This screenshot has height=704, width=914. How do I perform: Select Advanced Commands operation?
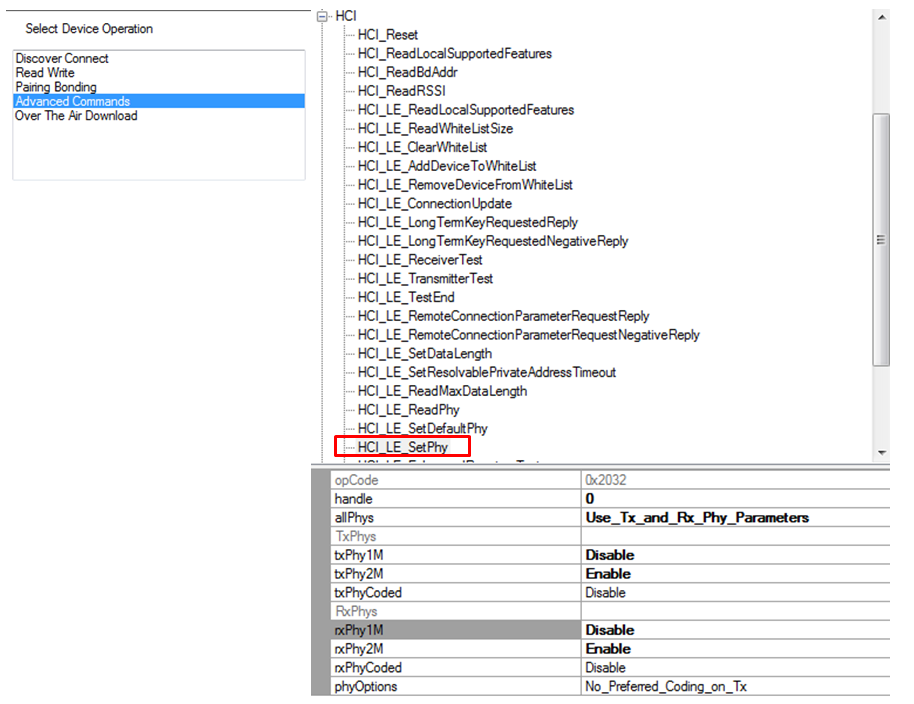point(72,101)
